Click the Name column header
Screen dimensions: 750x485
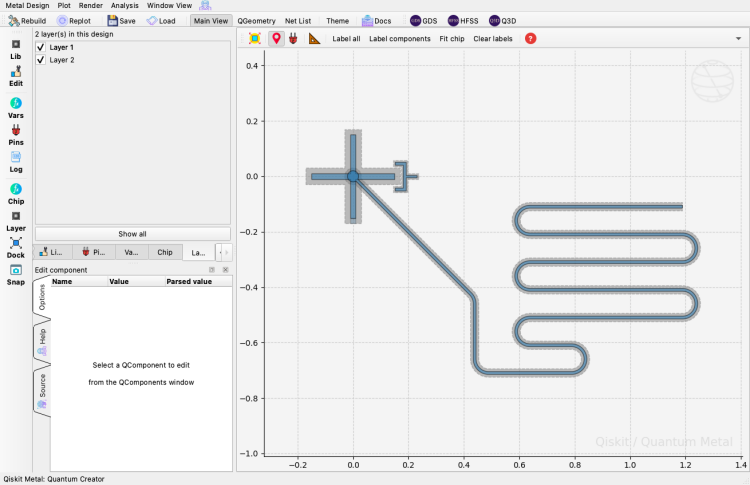79,281
